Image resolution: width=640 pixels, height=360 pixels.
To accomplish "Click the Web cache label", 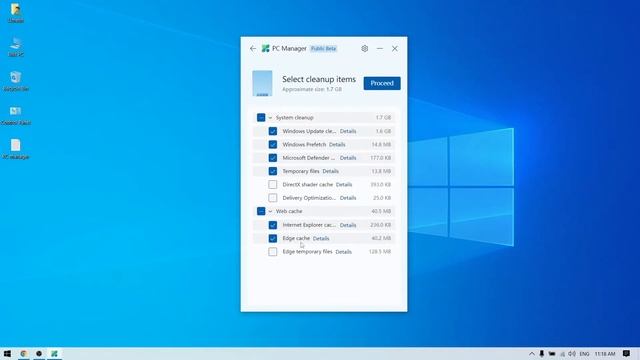I will 289,211.
